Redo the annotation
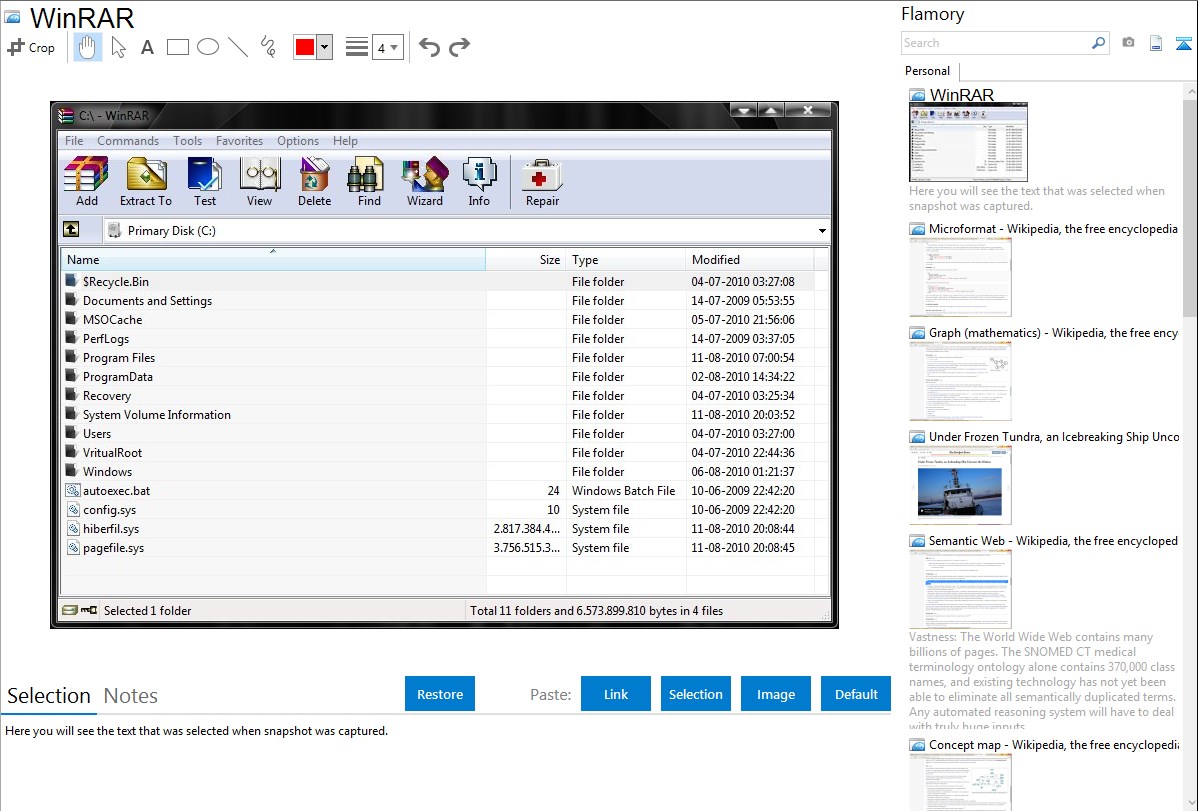1198x811 pixels. 459,47
